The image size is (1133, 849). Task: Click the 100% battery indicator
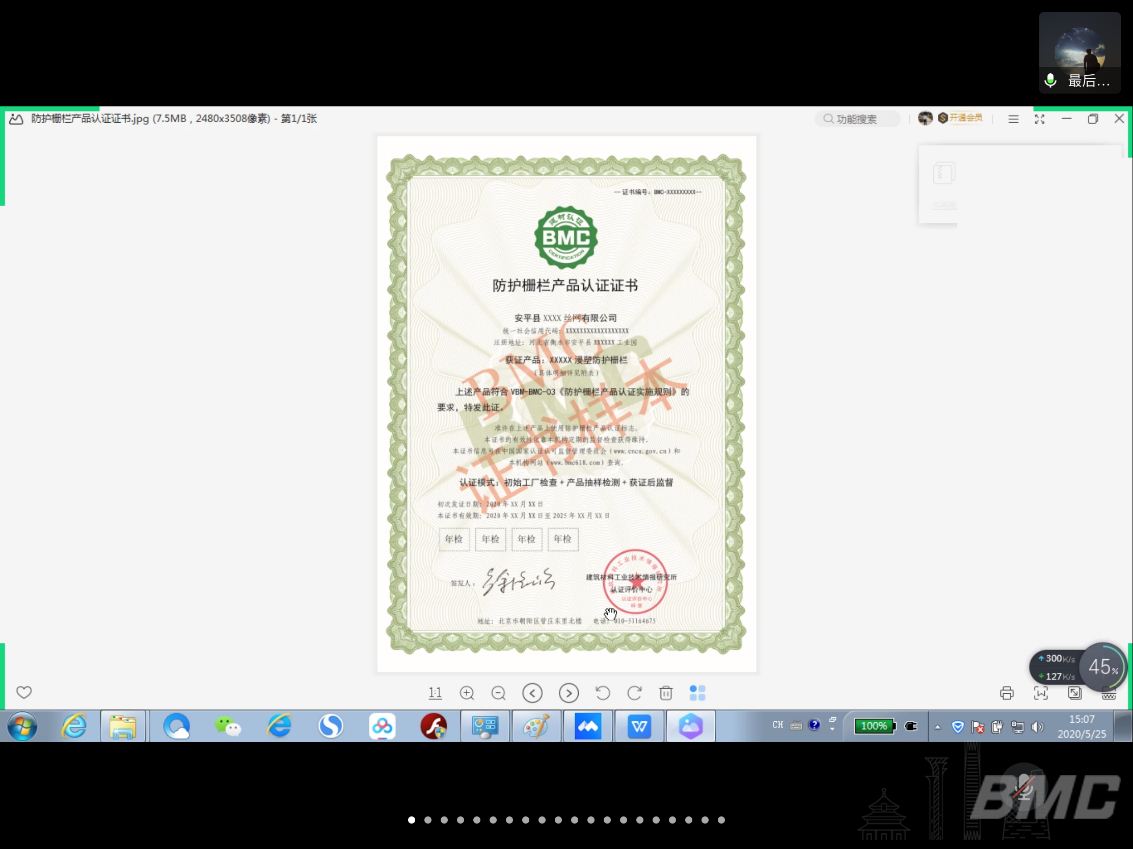874,726
